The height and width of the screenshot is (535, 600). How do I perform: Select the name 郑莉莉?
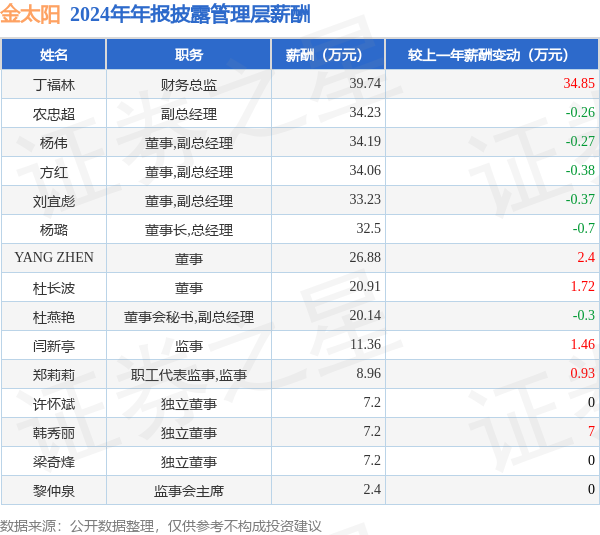point(54,375)
